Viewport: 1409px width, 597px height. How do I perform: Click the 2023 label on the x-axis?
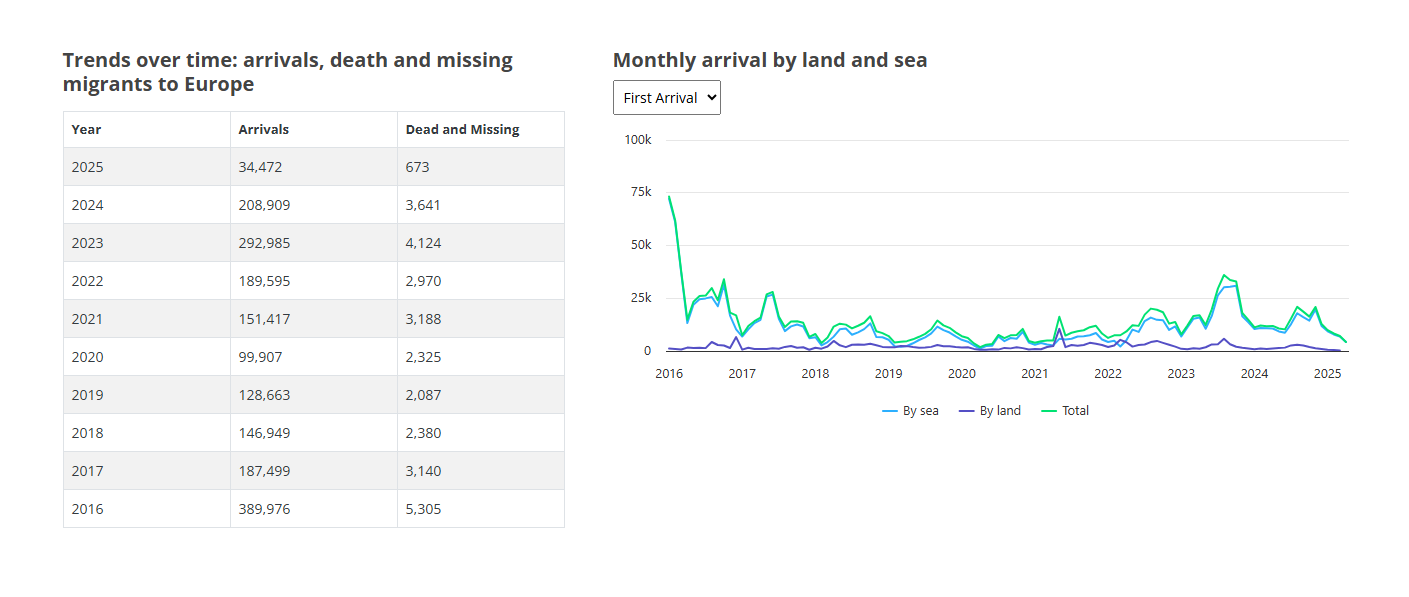(1181, 374)
